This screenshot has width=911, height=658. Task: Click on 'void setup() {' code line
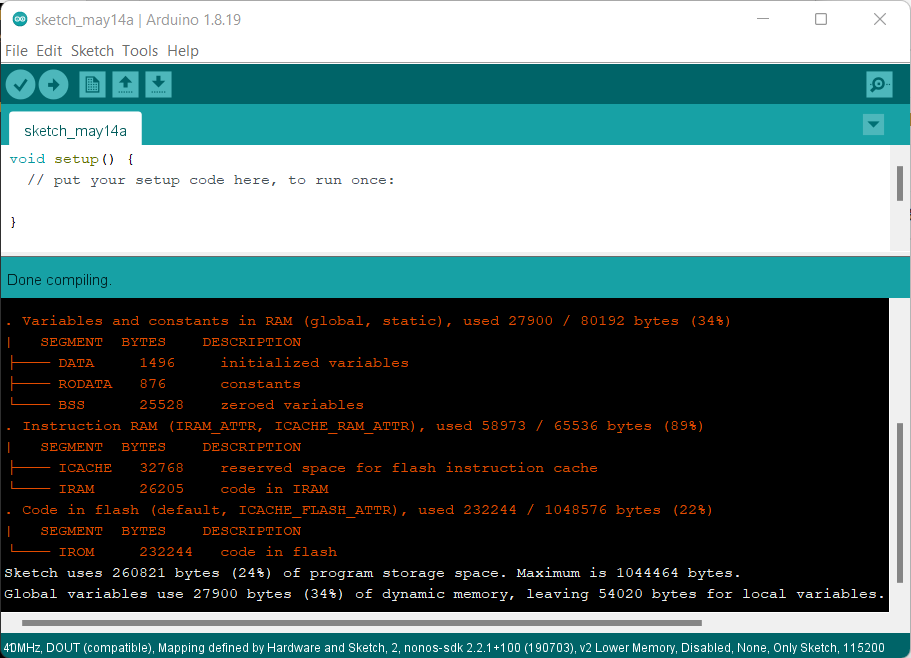pos(72,159)
